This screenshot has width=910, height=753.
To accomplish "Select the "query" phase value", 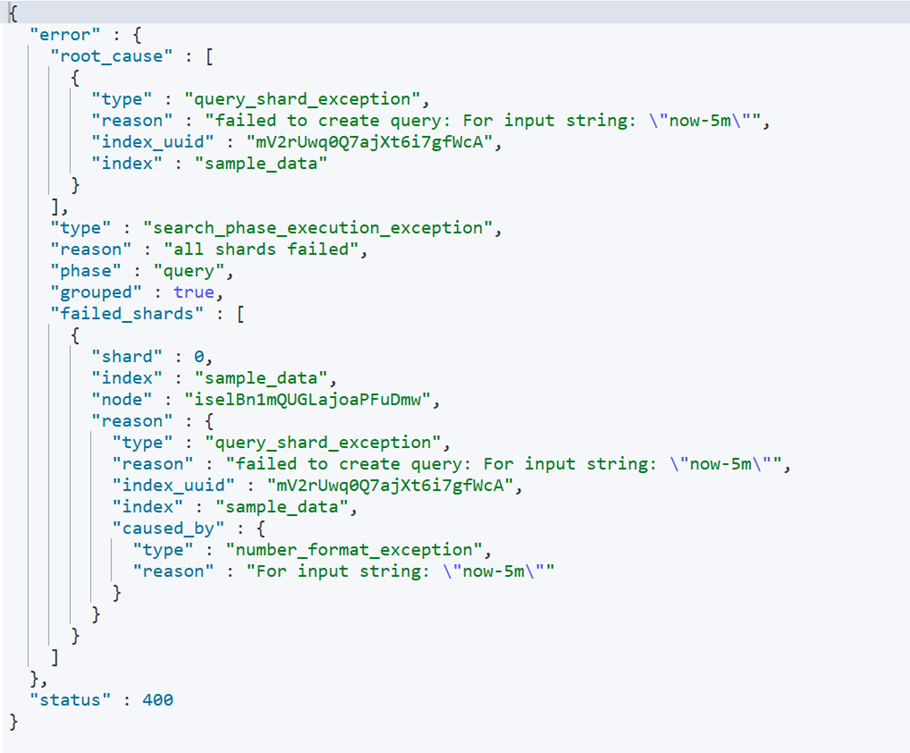I will 189,271.
